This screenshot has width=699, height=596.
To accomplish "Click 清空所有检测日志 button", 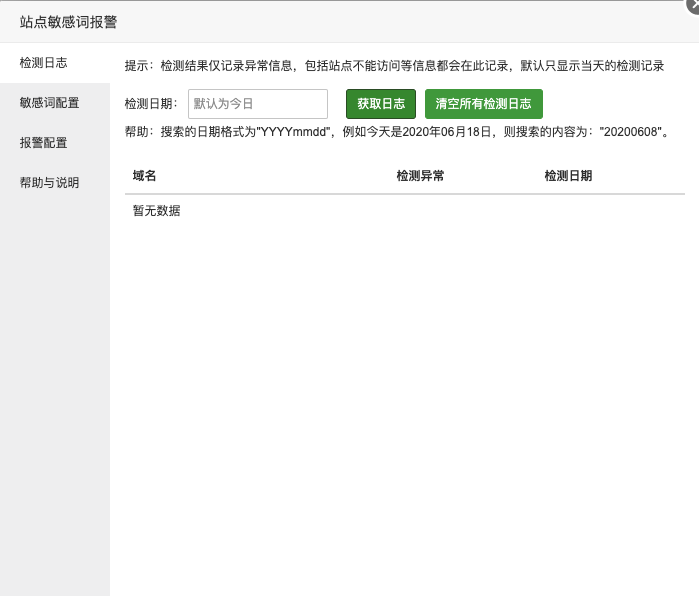I will [x=484, y=104].
